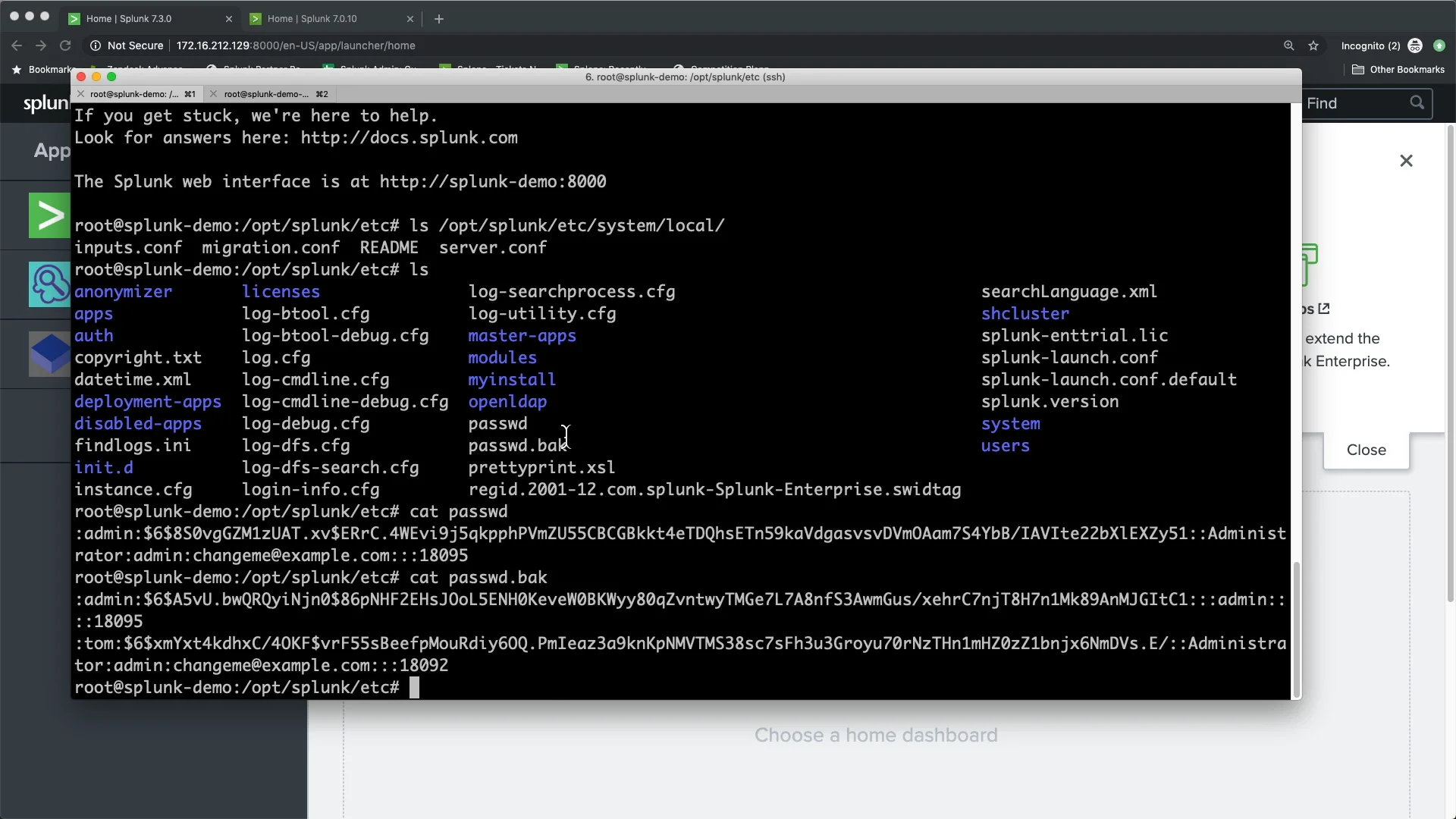Switch to terminal tab ⌘2
1456x819 pixels.
point(273,94)
